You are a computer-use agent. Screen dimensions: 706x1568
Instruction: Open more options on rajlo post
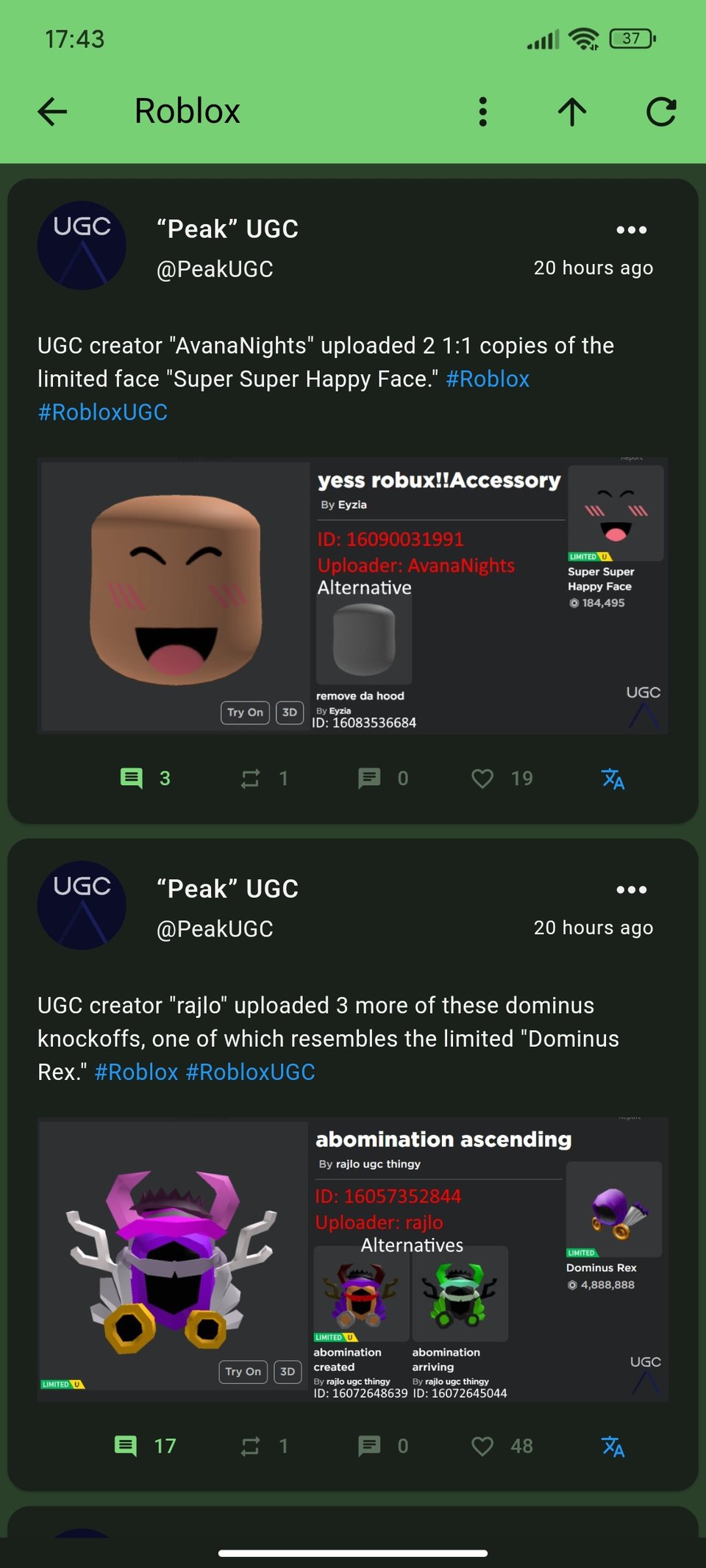click(x=631, y=890)
